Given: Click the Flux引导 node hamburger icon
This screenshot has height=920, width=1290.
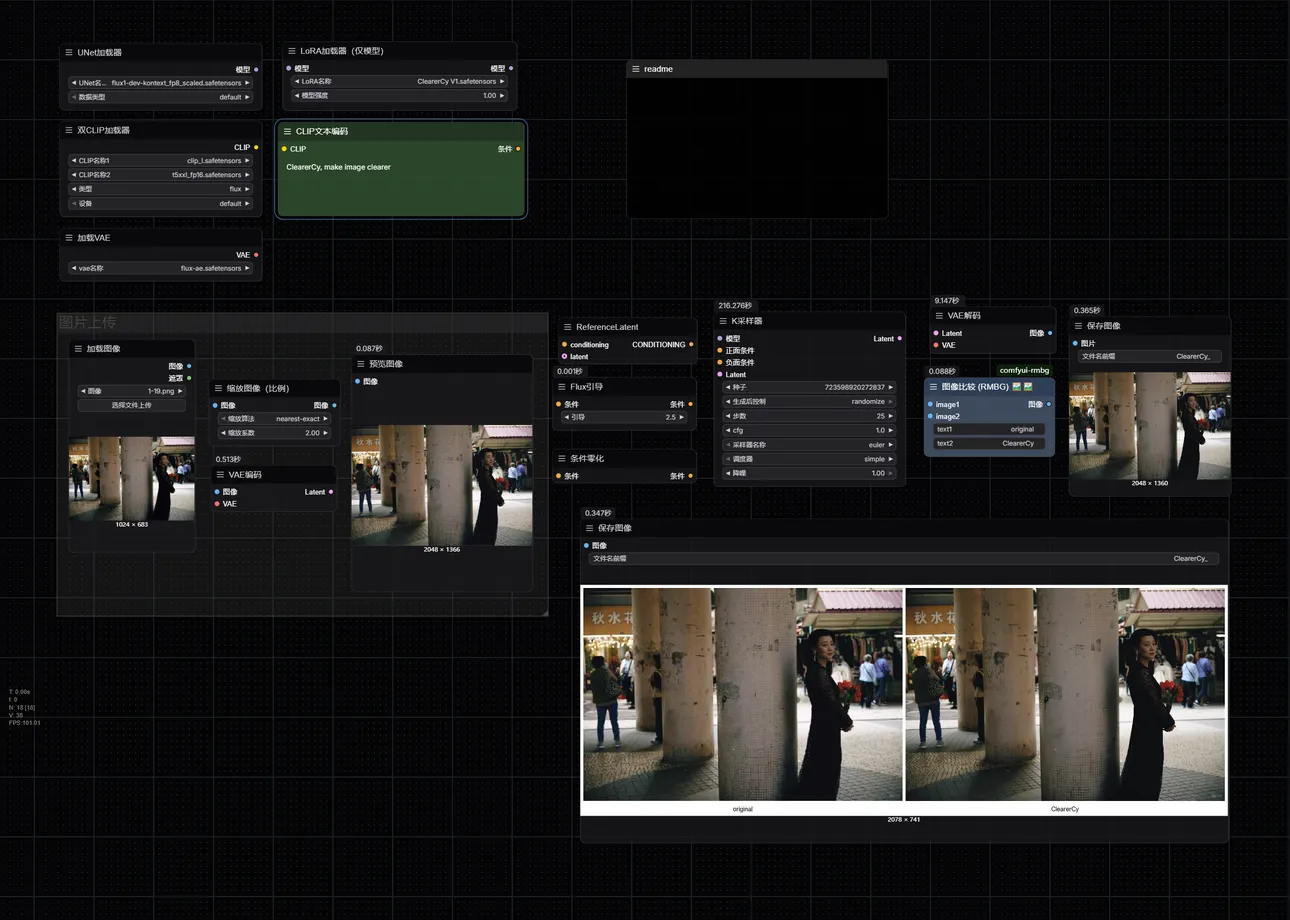Looking at the screenshot, I should click(561, 387).
